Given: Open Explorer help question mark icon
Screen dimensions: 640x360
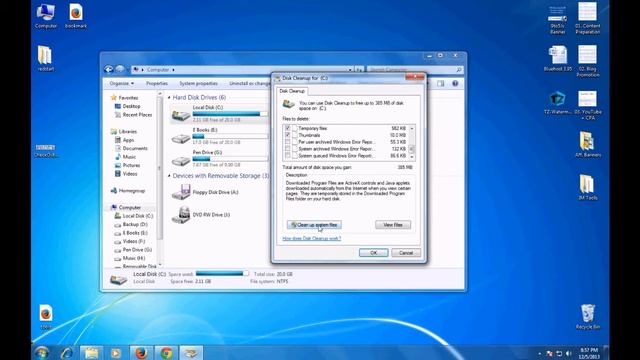Looking at the screenshot, I should pos(455,83).
